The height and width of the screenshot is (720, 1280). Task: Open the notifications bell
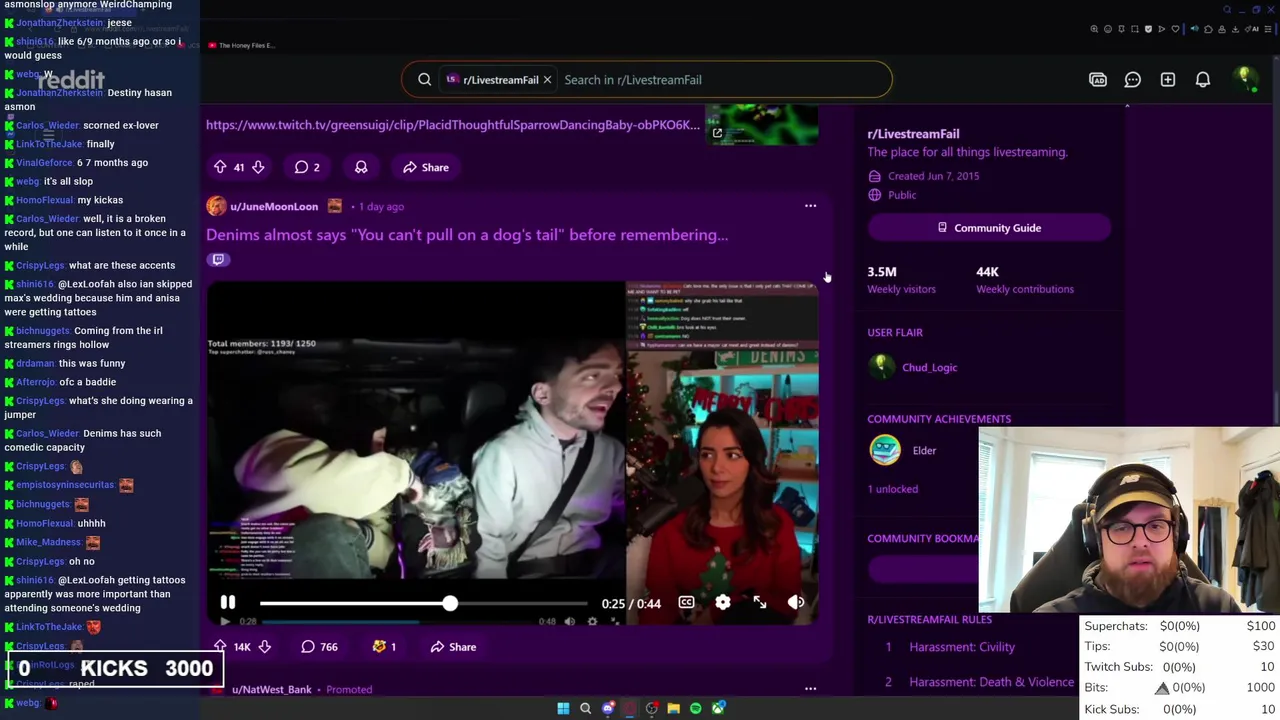pos(1203,80)
